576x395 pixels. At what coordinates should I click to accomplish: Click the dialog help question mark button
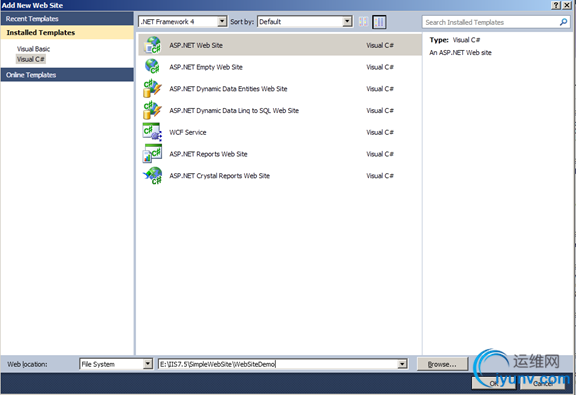557,5
